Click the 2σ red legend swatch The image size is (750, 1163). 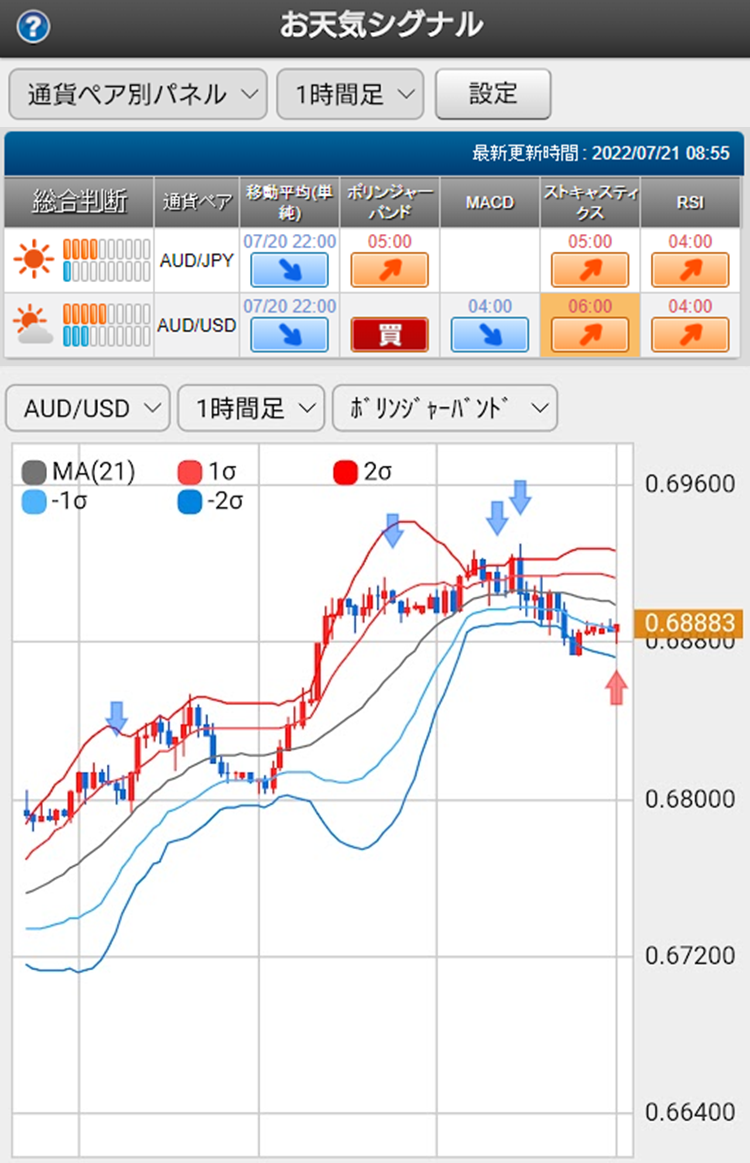pyautogui.click(x=346, y=472)
